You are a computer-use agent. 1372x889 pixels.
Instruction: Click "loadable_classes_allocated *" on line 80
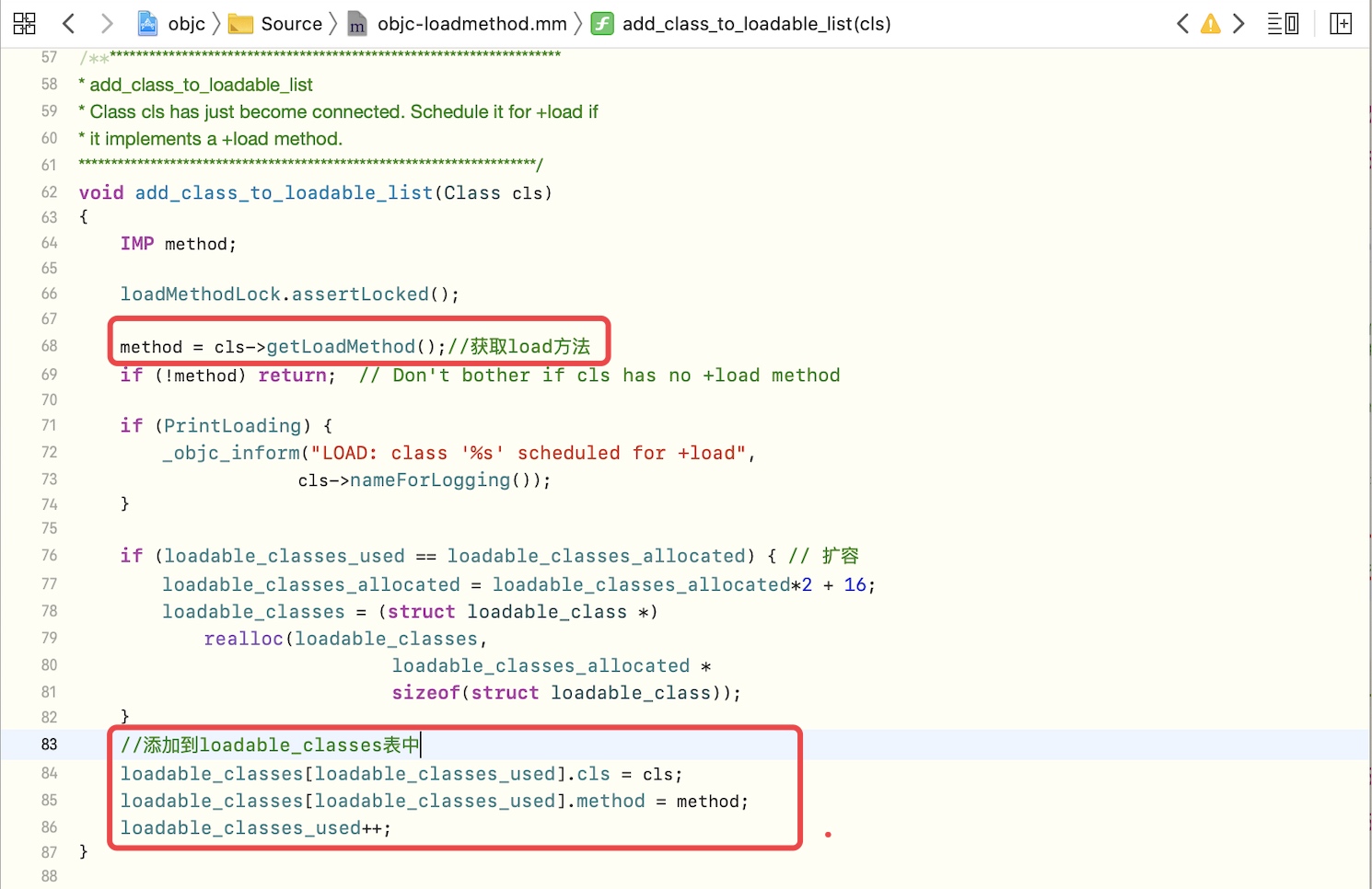552,666
